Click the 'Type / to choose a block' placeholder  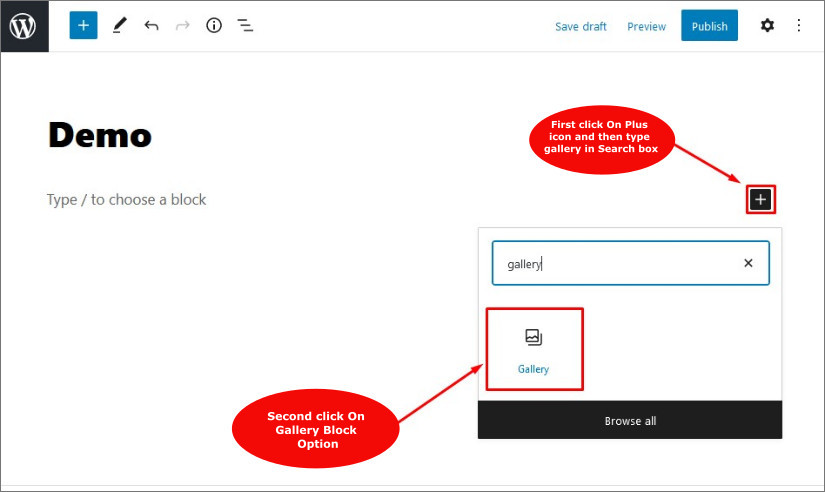[126, 200]
